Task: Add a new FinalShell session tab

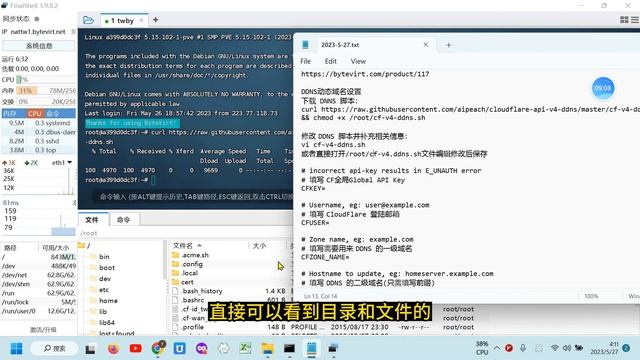Action: [156, 20]
